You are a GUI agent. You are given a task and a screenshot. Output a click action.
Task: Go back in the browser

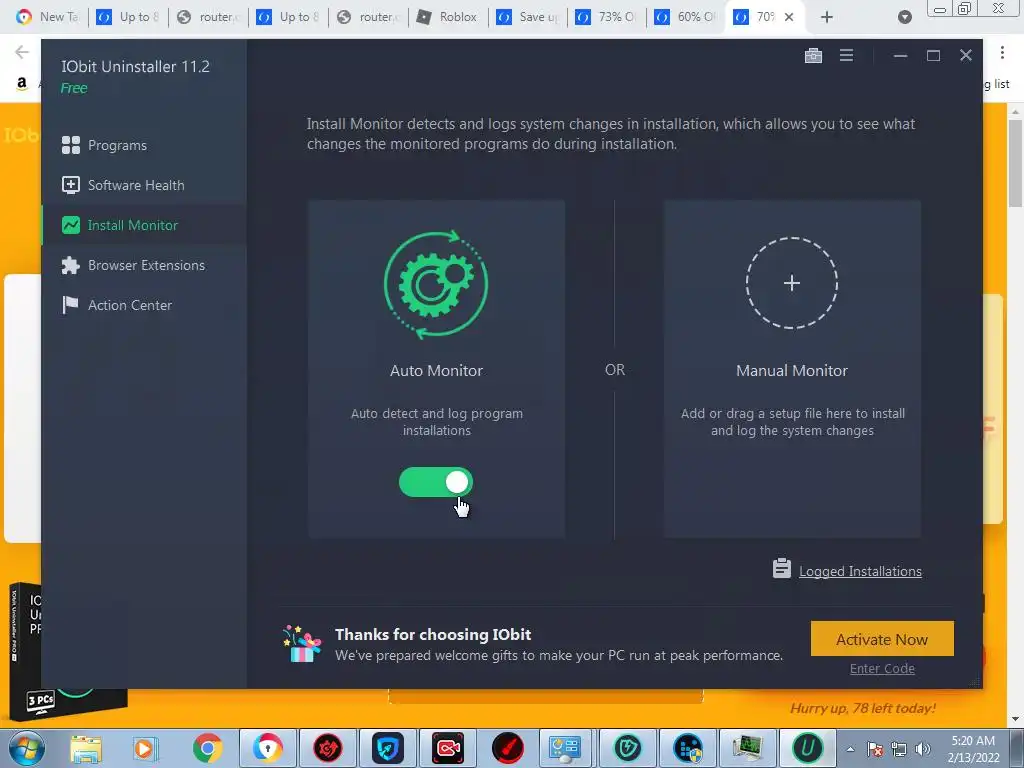(x=22, y=52)
